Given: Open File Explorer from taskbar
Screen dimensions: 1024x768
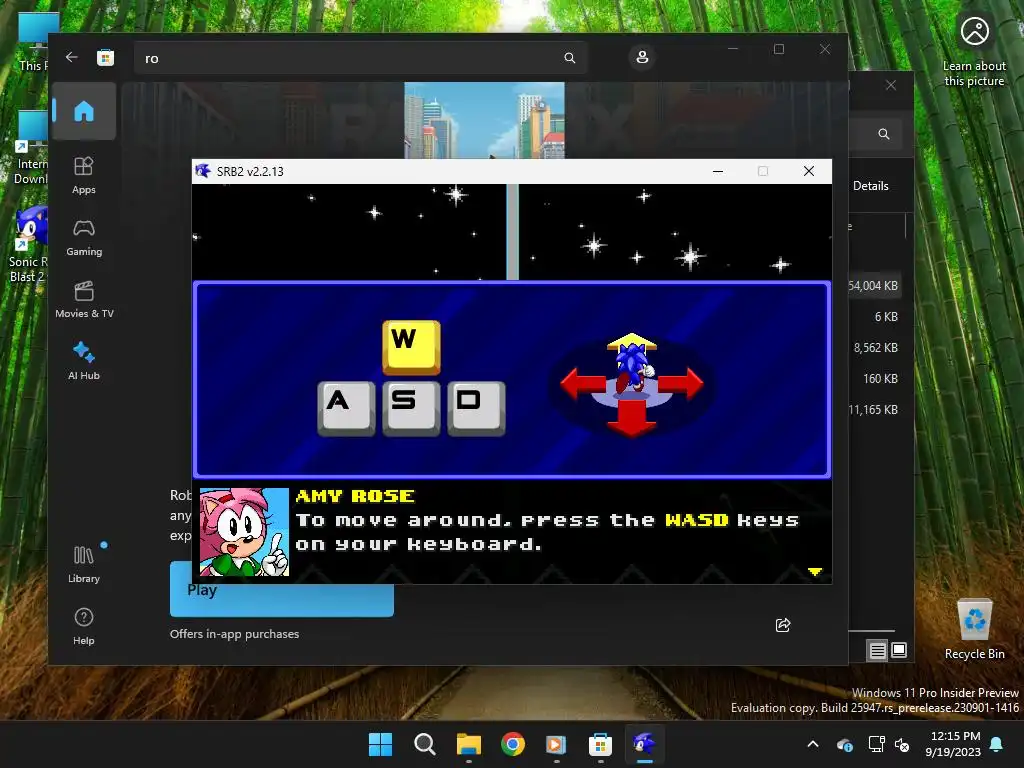Looking at the screenshot, I should pos(468,744).
